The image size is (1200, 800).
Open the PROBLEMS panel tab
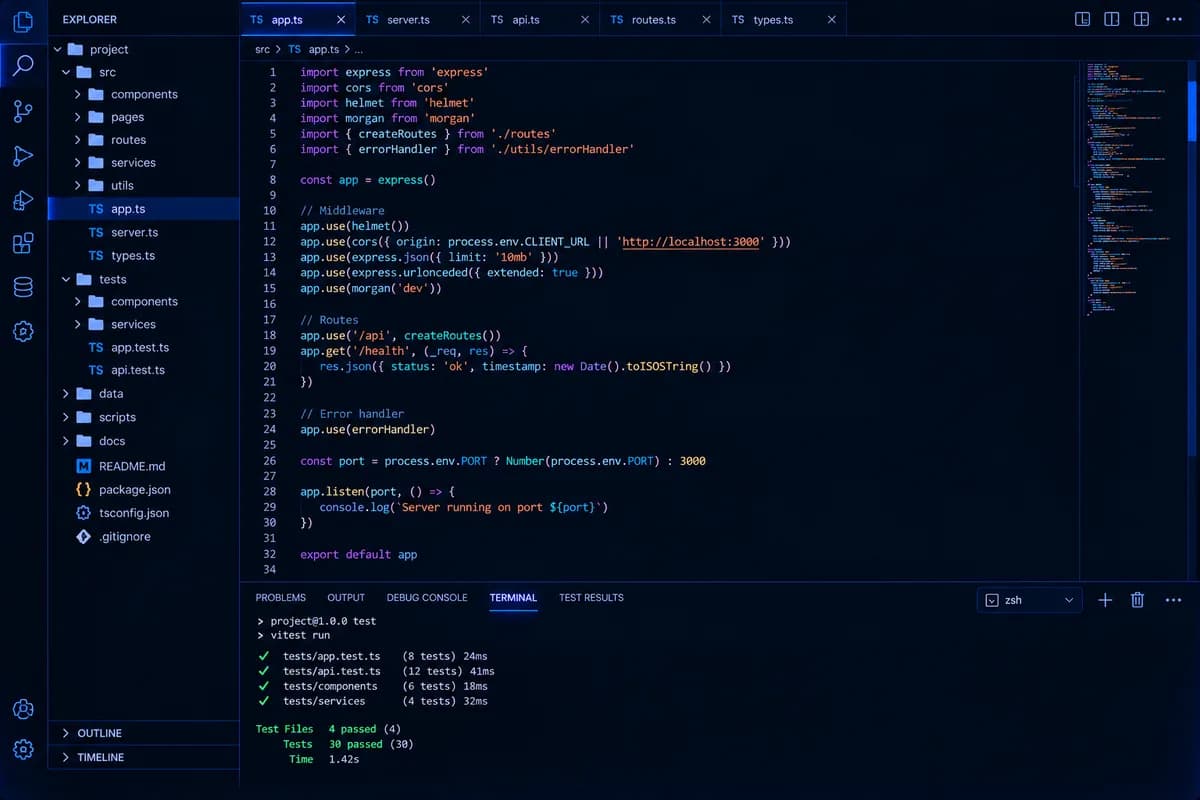[281, 597]
